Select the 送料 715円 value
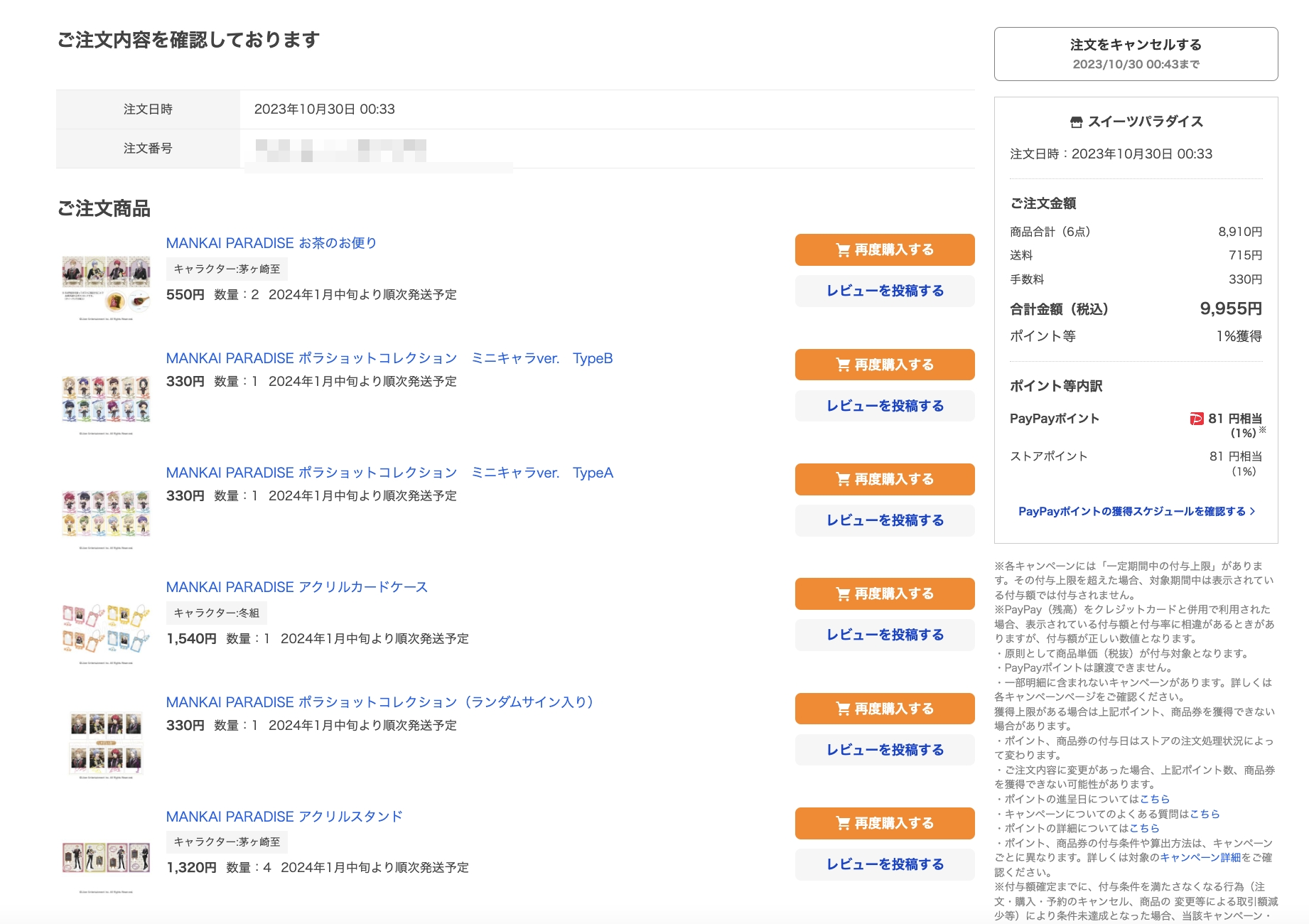This screenshot has width=1309, height=924. point(1245,255)
